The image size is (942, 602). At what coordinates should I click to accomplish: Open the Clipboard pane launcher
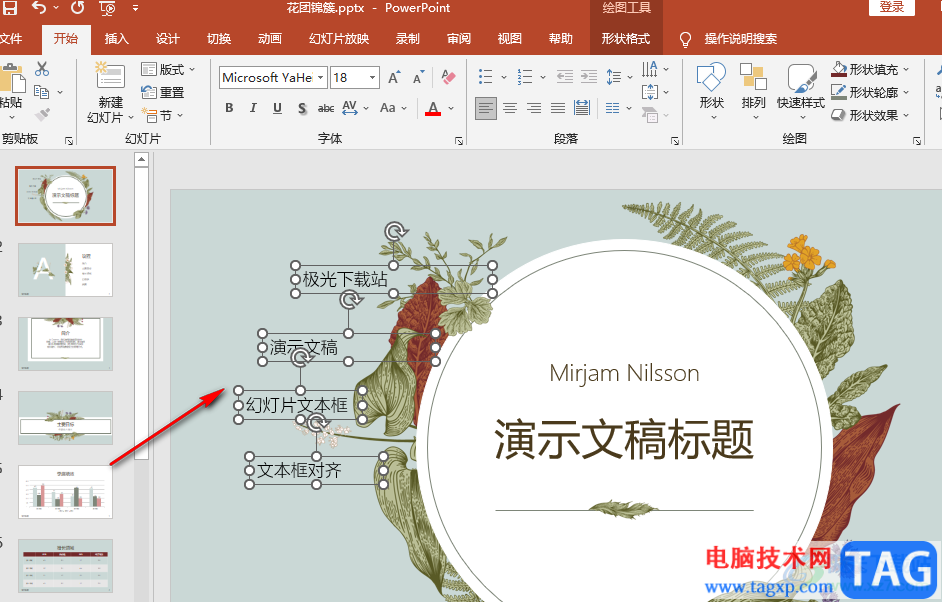click(69, 141)
